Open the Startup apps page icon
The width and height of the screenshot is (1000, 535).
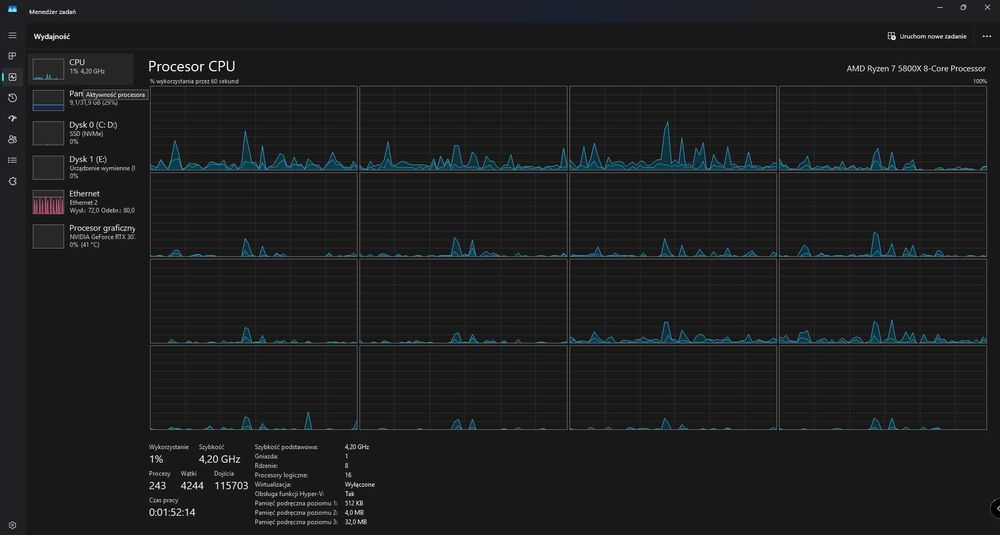point(12,119)
